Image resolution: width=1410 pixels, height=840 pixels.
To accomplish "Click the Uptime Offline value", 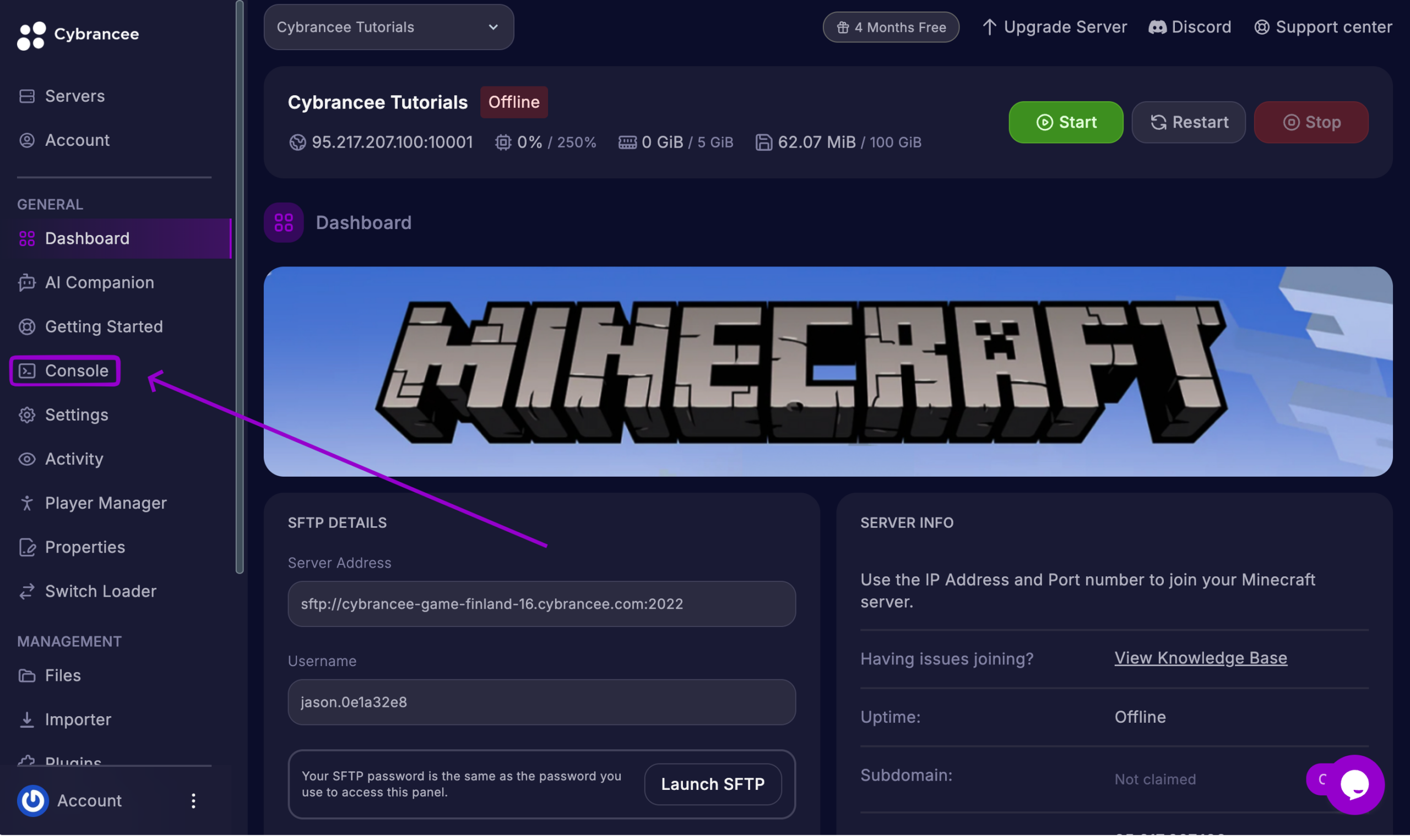I will click(1141, 718).
